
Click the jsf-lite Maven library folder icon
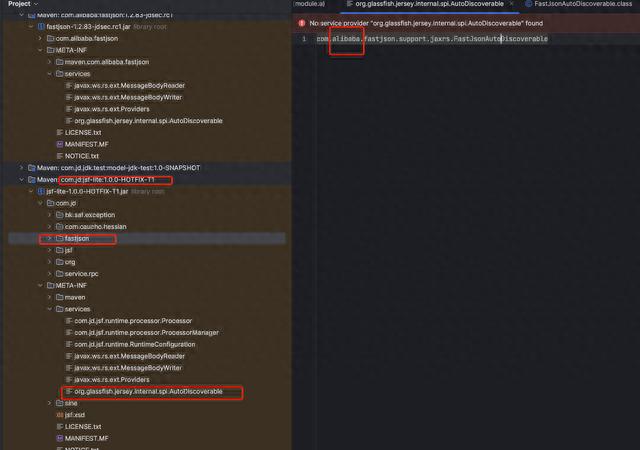pyautogui.click(x=32, y=180)
